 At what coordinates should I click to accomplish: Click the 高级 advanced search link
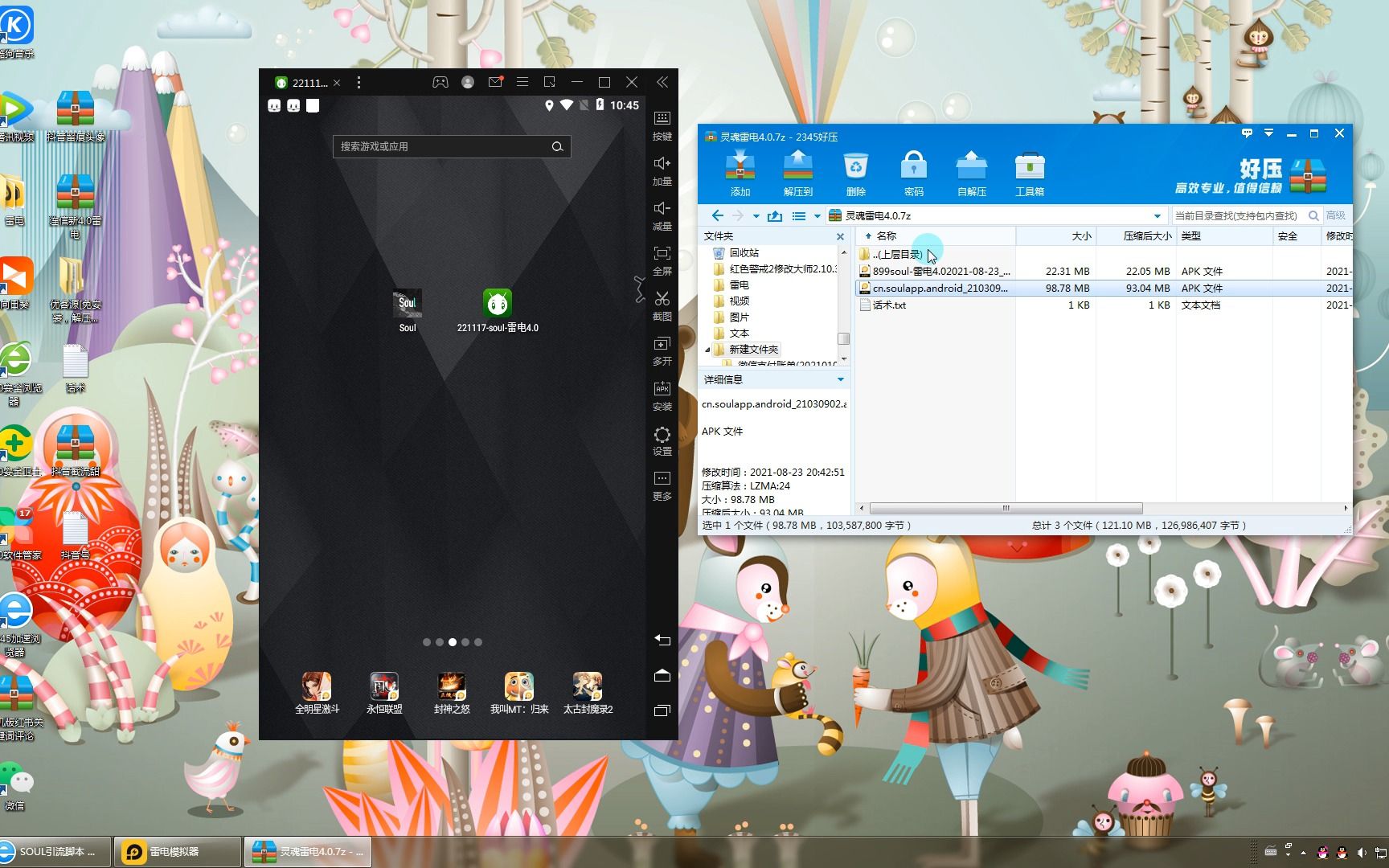1336,215
